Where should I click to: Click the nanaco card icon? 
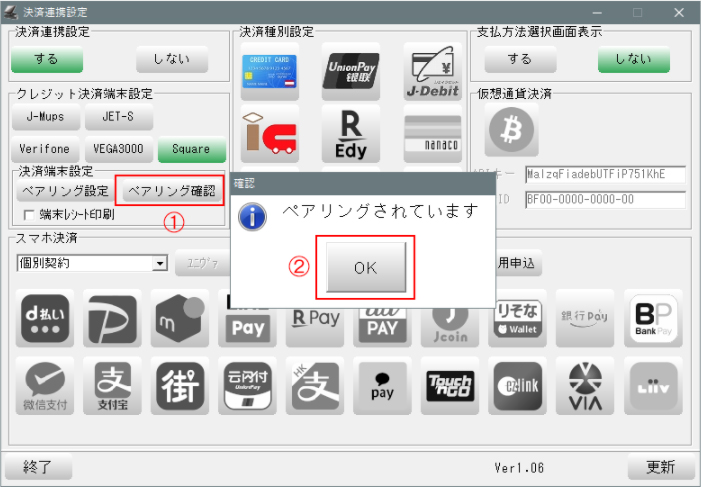click(x=432, y=133)
